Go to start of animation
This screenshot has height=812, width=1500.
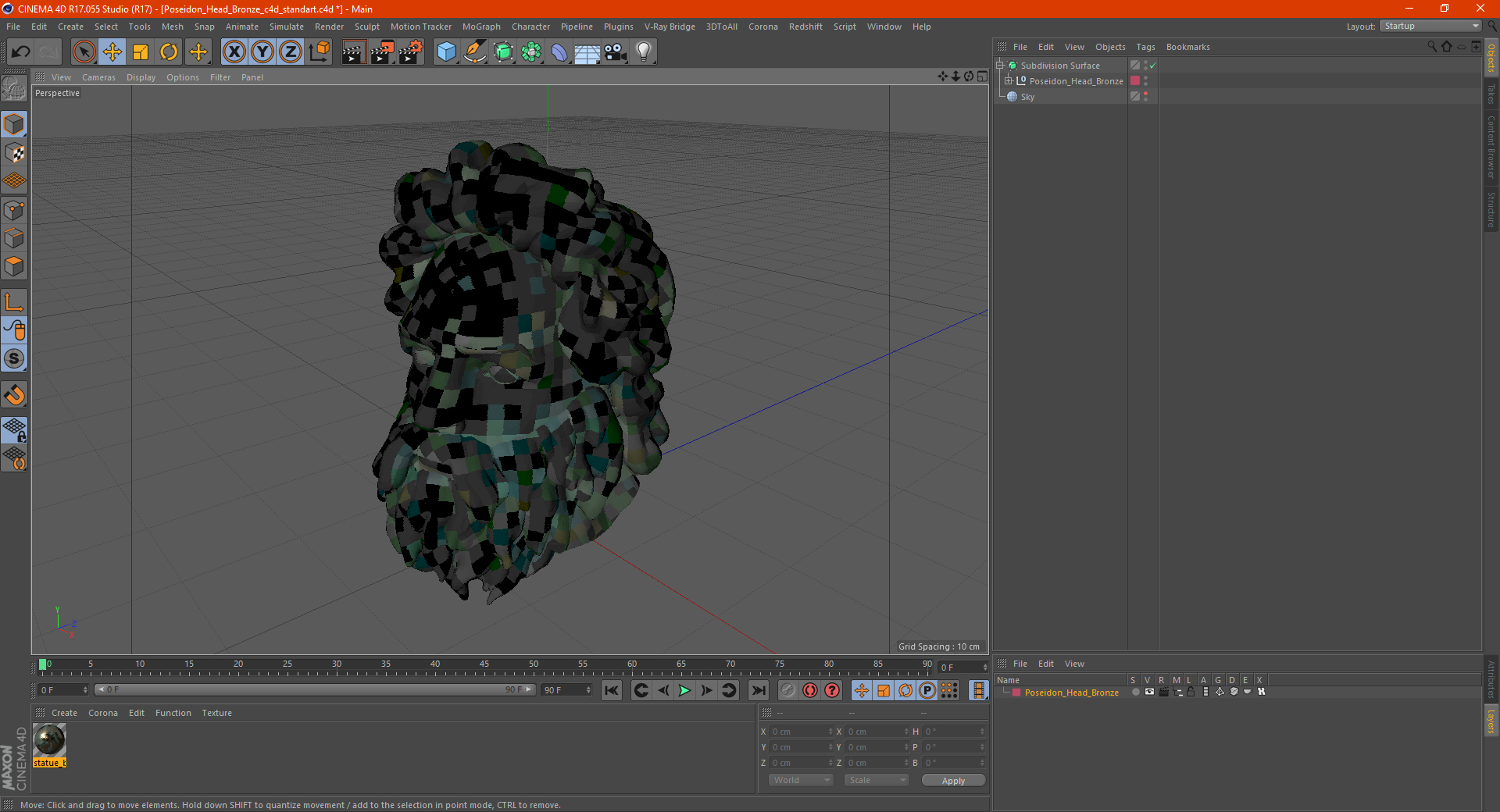[612, 690]
